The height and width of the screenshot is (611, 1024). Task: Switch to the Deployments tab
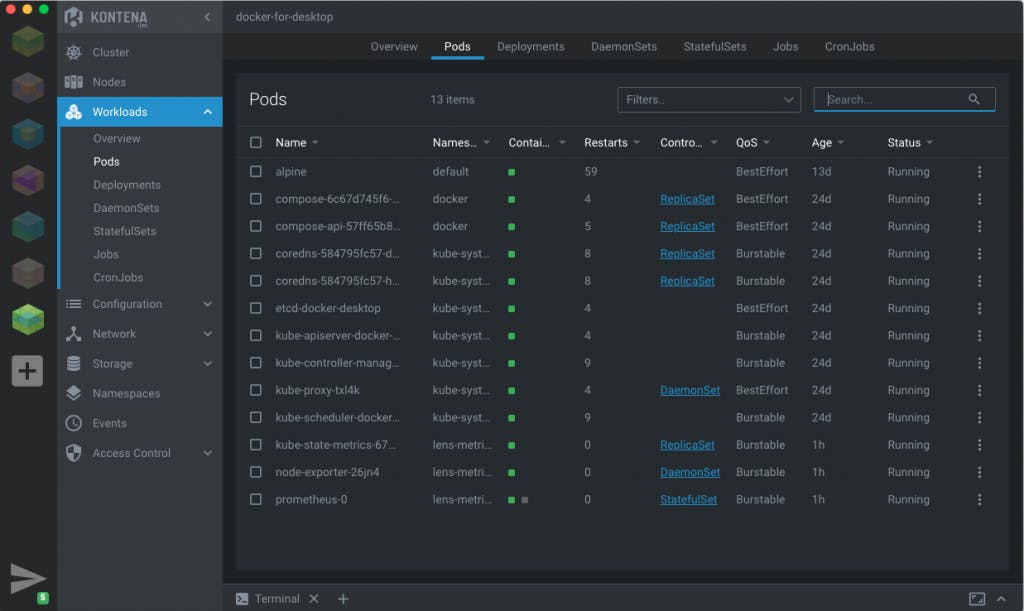point(530,47)
